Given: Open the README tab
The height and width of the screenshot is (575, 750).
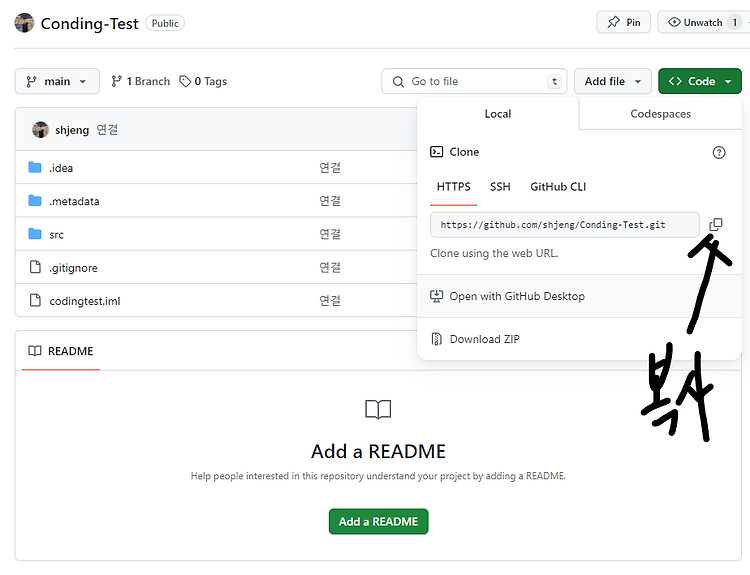Looking at the screenshot, I should tap(61, 351).
